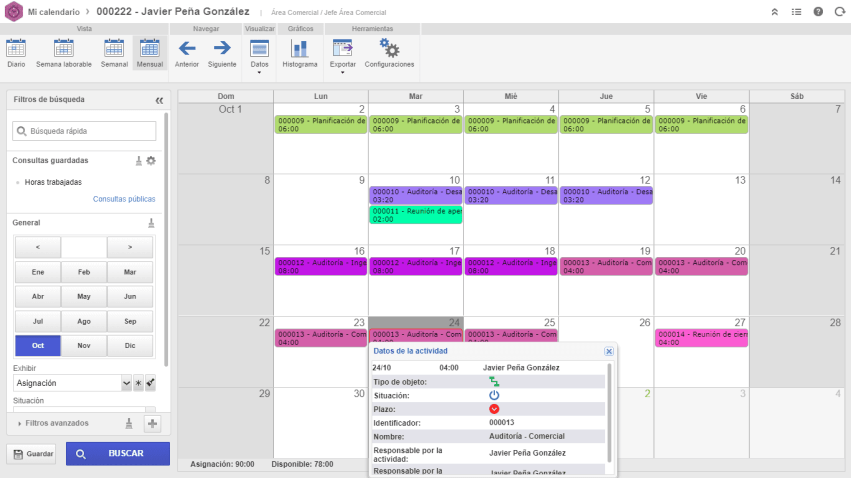This screenshot has height=478, width=851.
Task: Go to Anterior period arrow
Action: [x=186, y=52]
